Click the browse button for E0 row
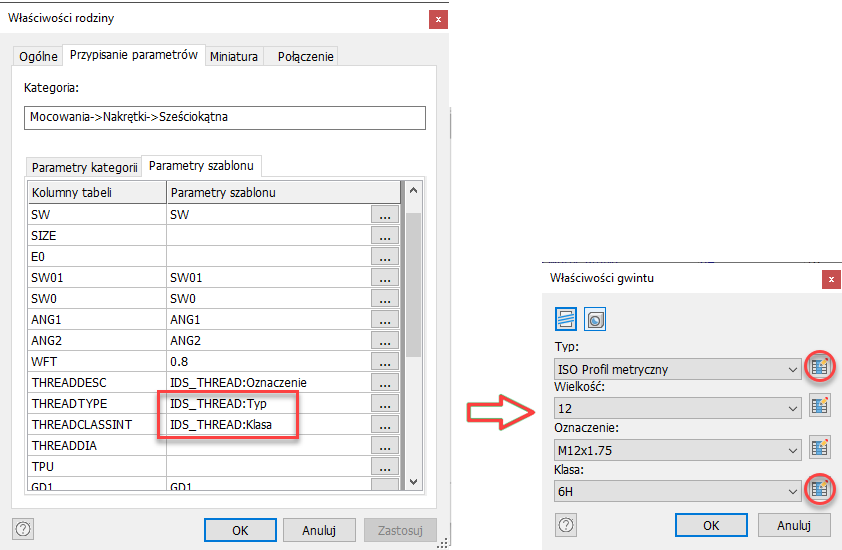842x550 pixels. pyautogui.click(x=385, y=256)
